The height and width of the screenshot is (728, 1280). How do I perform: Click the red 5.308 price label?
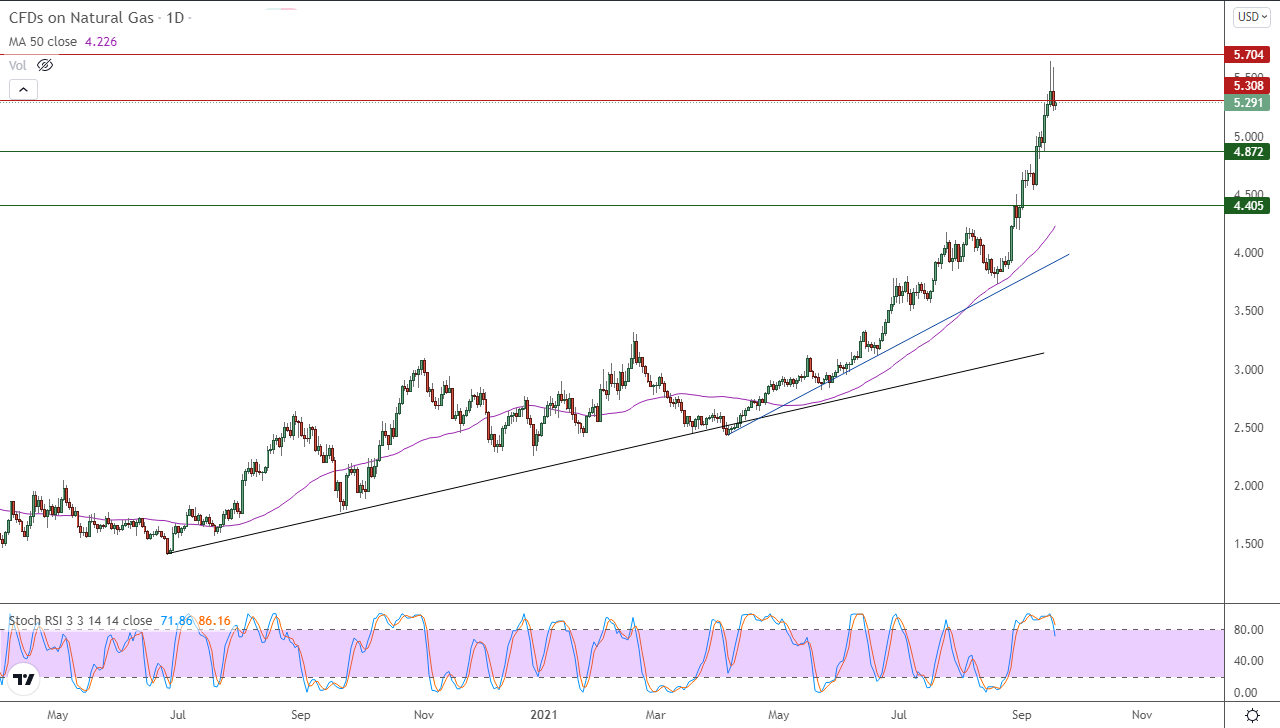(1247, 86)
